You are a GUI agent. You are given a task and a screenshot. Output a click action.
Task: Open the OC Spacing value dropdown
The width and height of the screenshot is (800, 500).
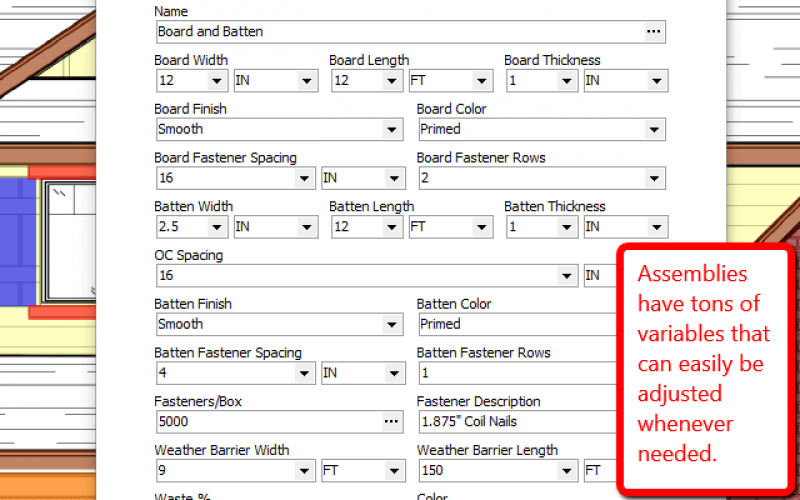point(566,276)
